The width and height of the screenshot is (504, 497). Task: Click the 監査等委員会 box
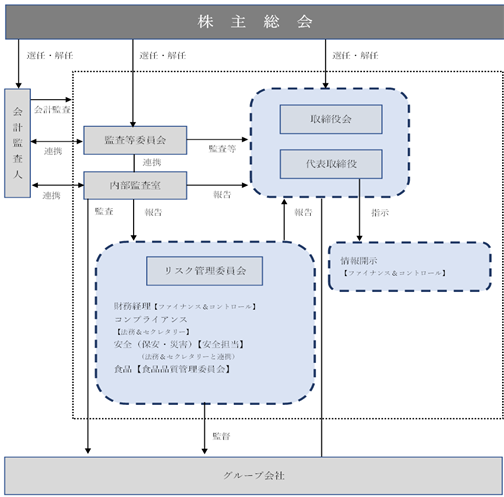point(135,140)
